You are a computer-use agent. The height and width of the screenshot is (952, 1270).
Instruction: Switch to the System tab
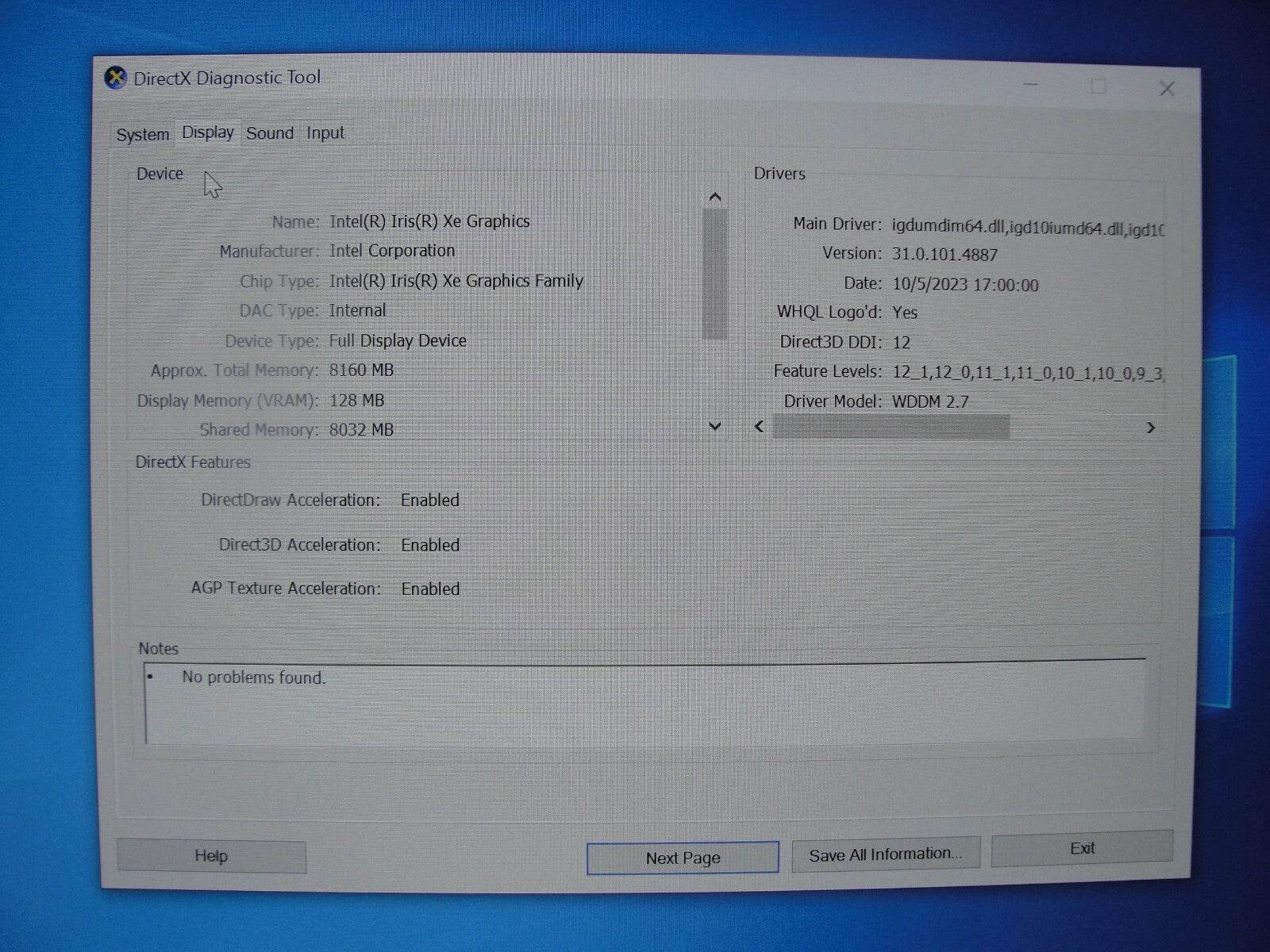coord(143,134)
